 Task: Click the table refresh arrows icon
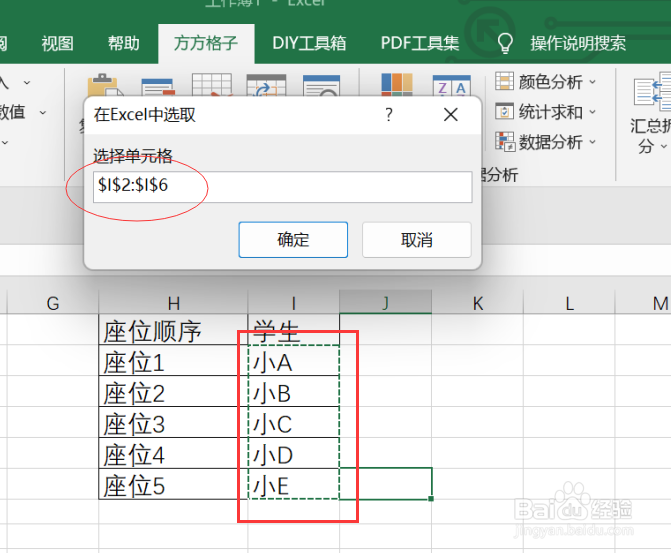pos(266,86)
